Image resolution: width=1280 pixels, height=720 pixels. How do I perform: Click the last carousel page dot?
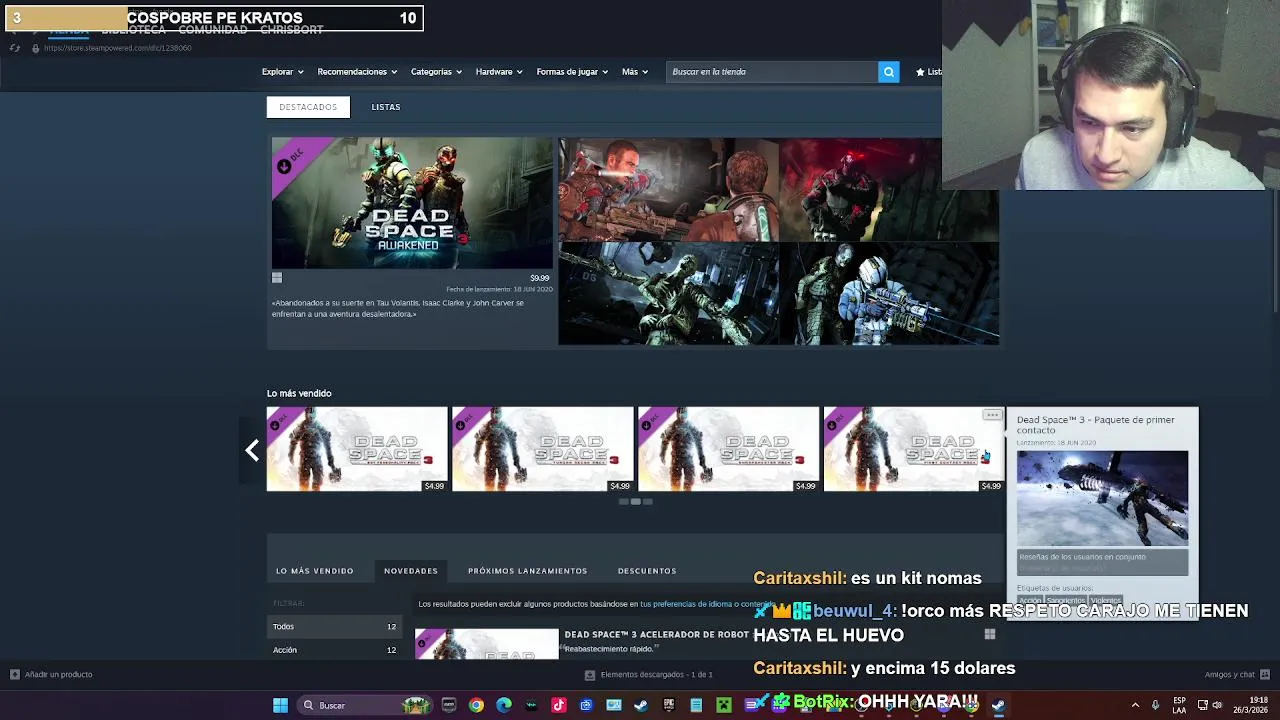tap(647, 501)
